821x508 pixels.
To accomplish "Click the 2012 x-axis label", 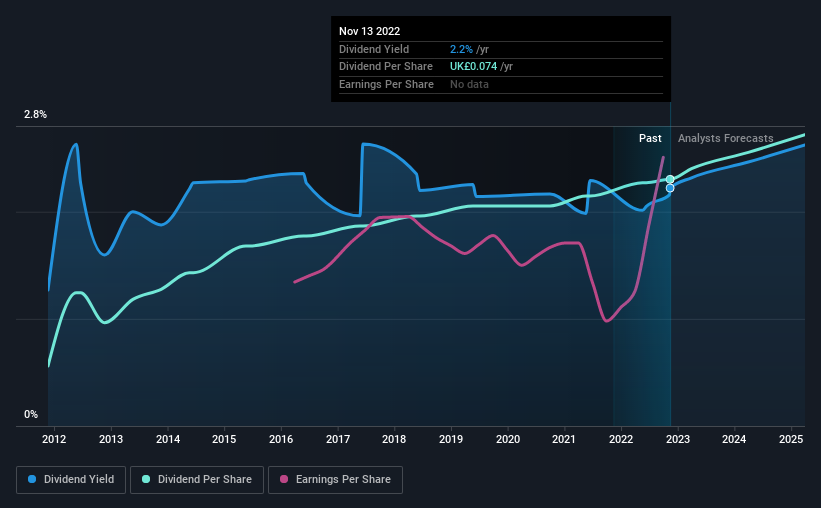I will [x=54, y=439].
